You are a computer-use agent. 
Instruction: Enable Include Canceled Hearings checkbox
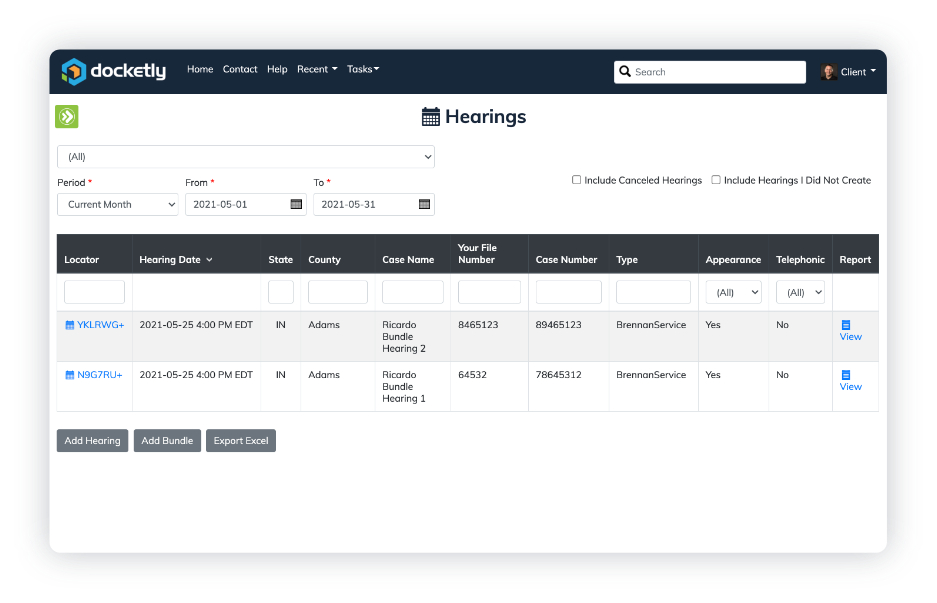pyautogui.click(x=576, y=180)
